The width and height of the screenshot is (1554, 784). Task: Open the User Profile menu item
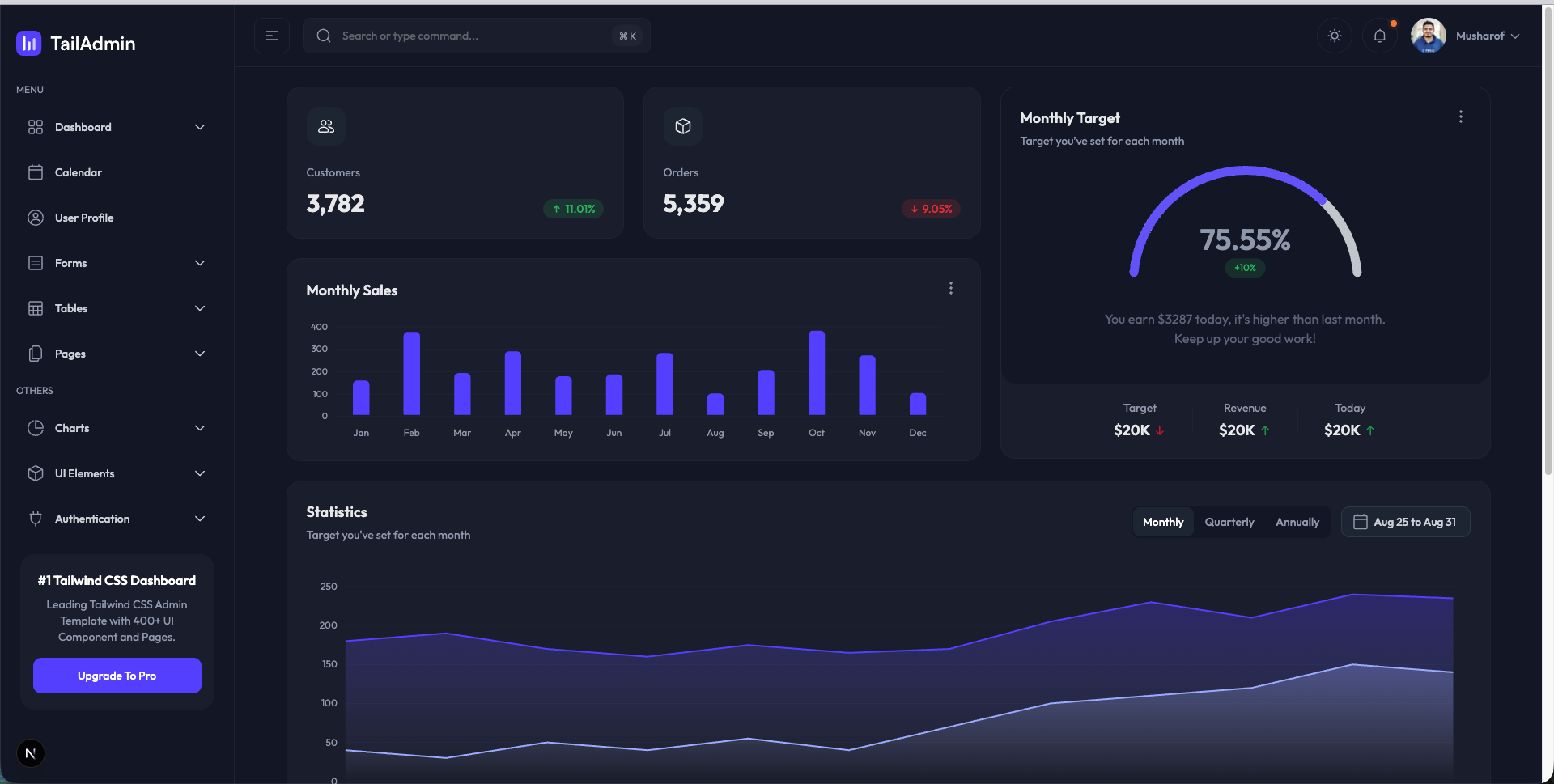117,218
